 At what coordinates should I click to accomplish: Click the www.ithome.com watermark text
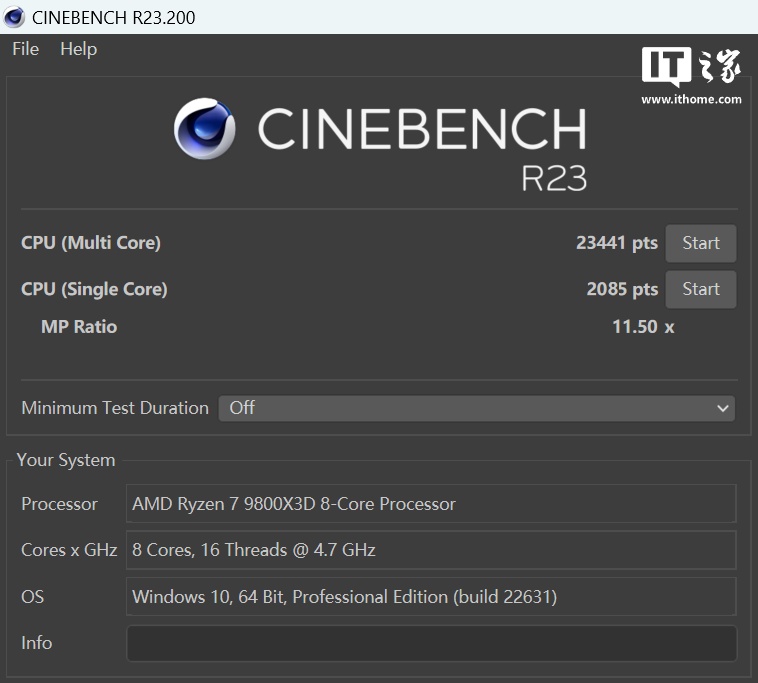coord(691,99)
